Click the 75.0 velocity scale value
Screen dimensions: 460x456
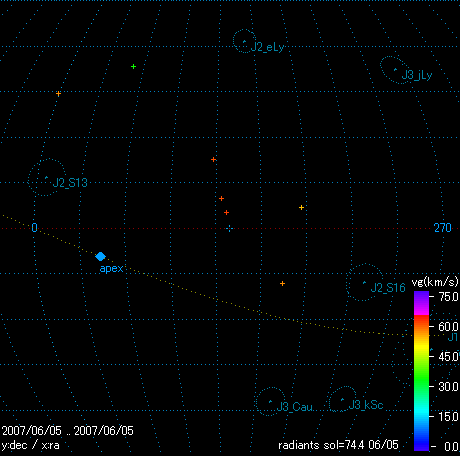(448, 297)
